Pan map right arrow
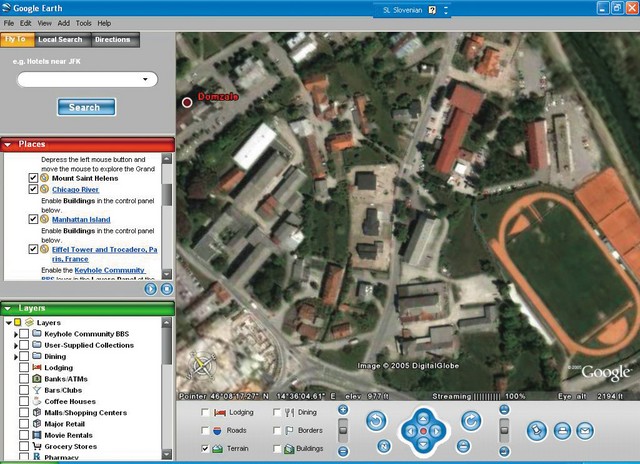Screen dimensions: 640x464 point(436,431)
